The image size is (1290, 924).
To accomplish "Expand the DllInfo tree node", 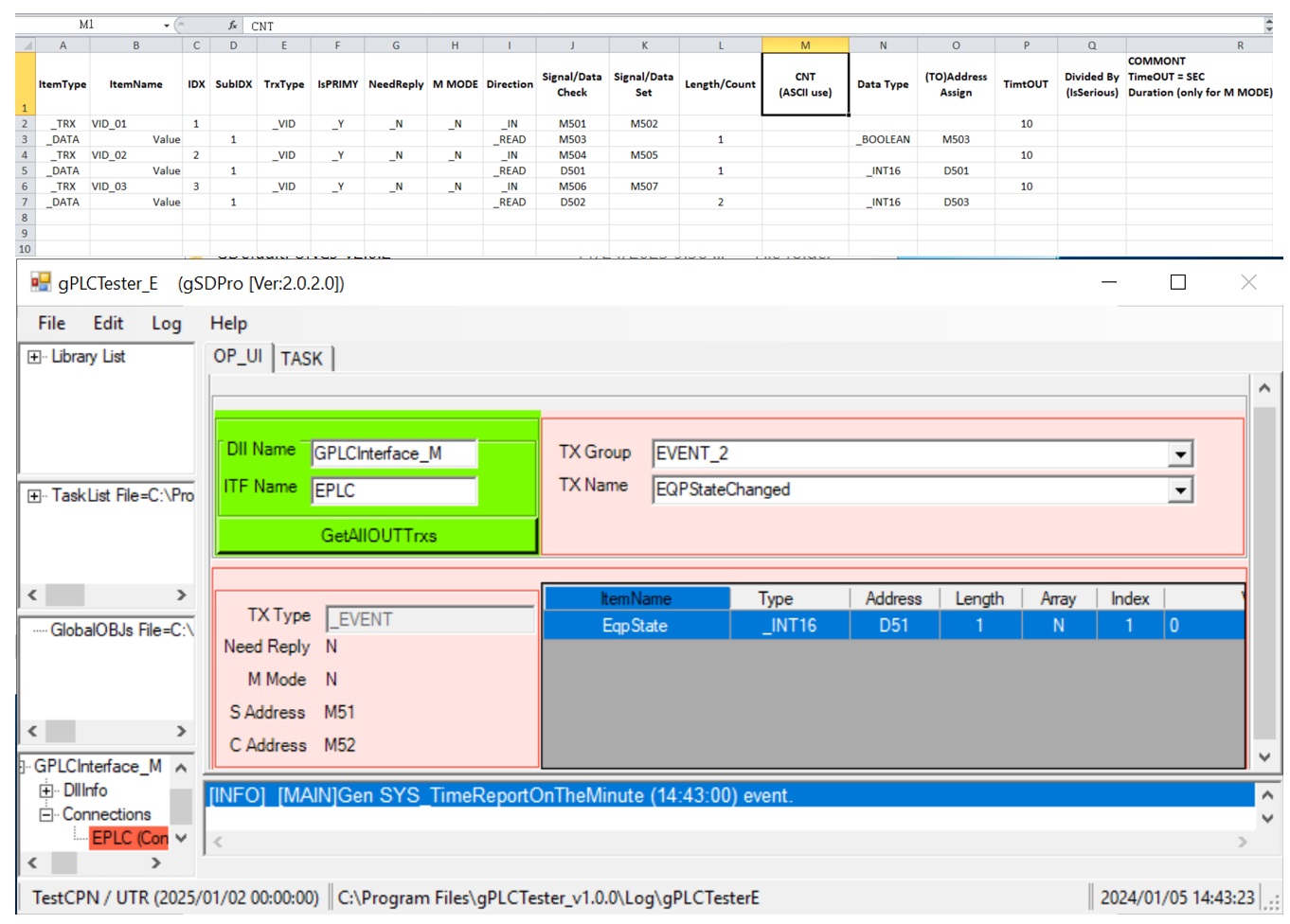I will [x=45, y=791].
